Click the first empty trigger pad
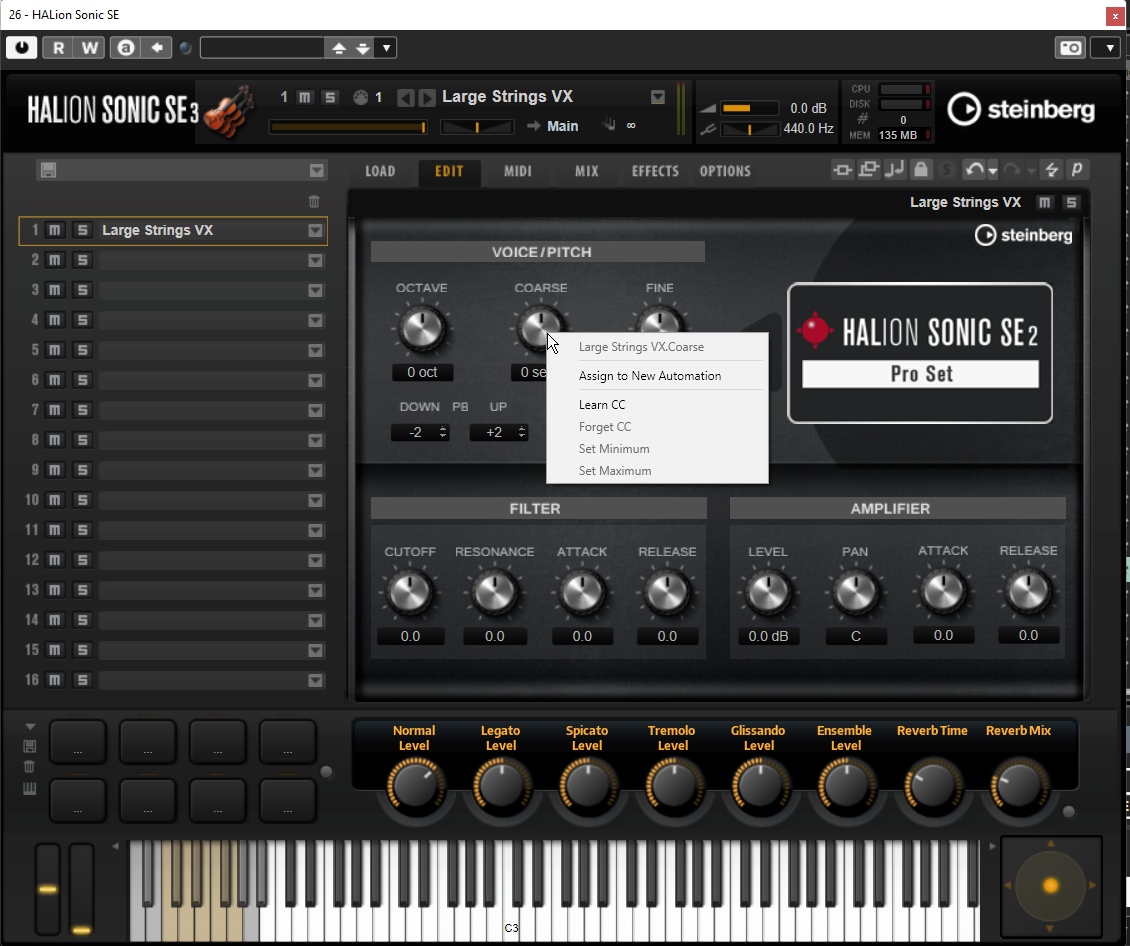 (78, 741)
